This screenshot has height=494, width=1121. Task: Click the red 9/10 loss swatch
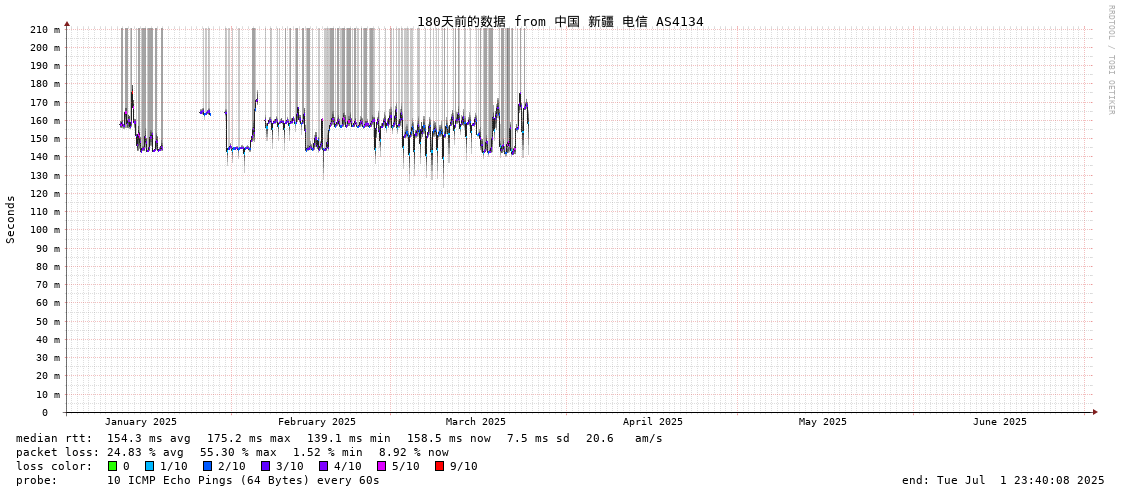pos(439,466)
